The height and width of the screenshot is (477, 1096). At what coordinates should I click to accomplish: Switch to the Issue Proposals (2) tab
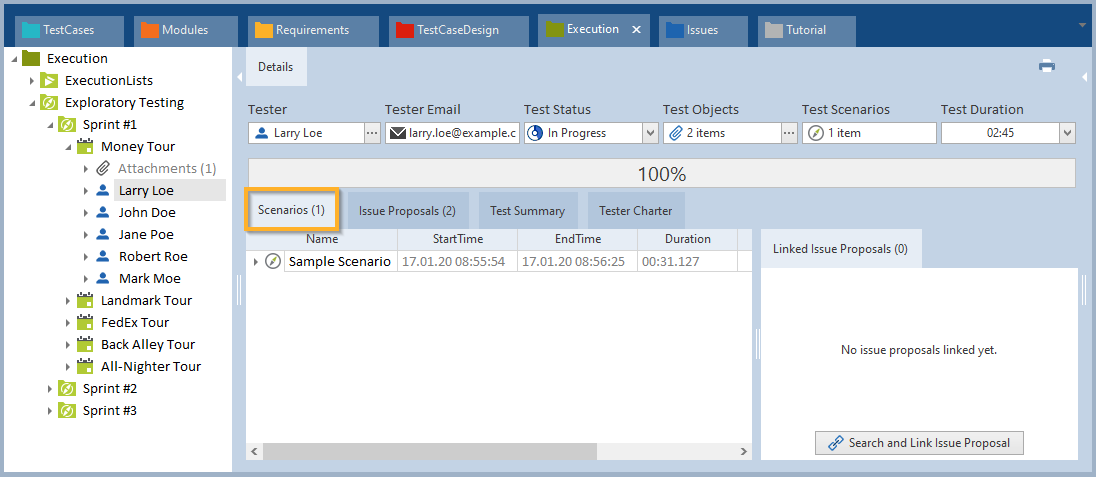[407, 211]
